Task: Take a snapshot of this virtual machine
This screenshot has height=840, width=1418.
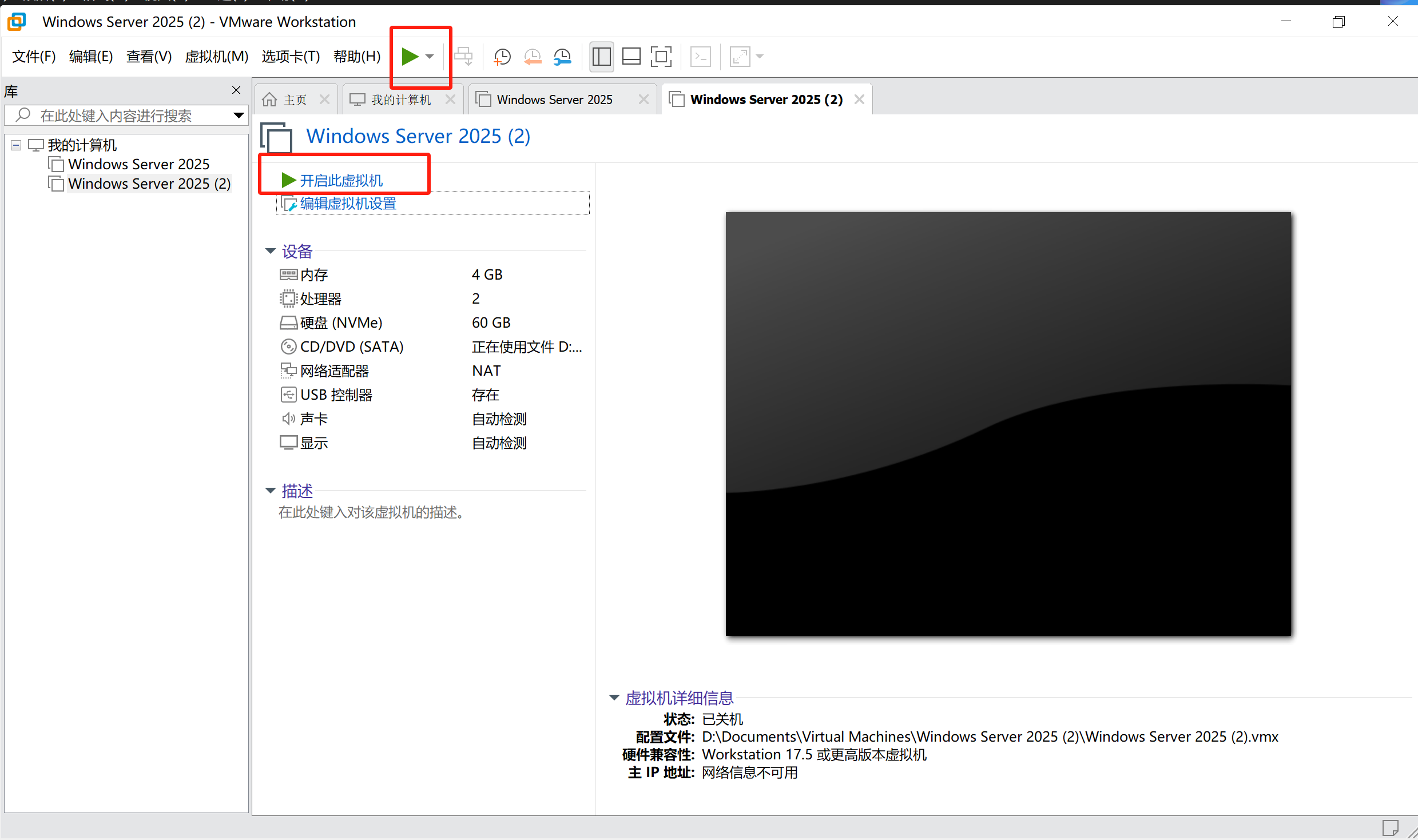Action: coord(502,57)
